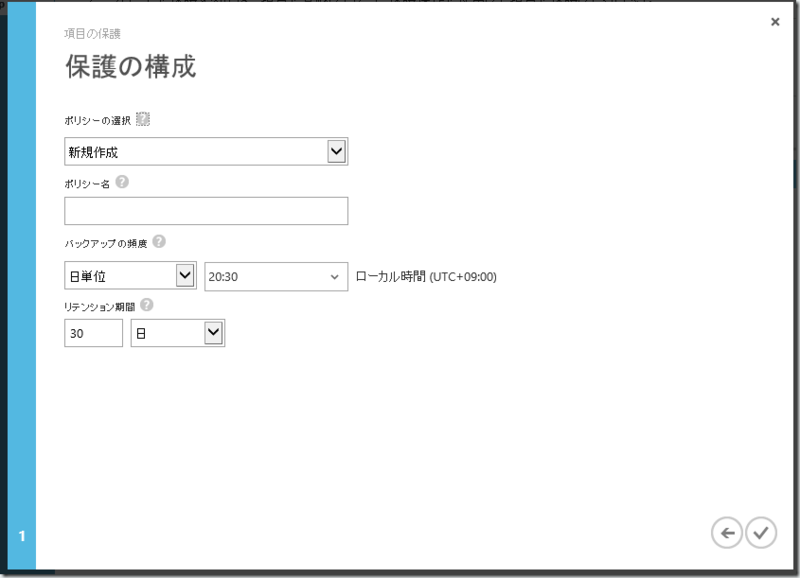Click the help icon next to ポリシーの選択
The width and height of the screenshot is (800, 578).
(x=143, y=119)
